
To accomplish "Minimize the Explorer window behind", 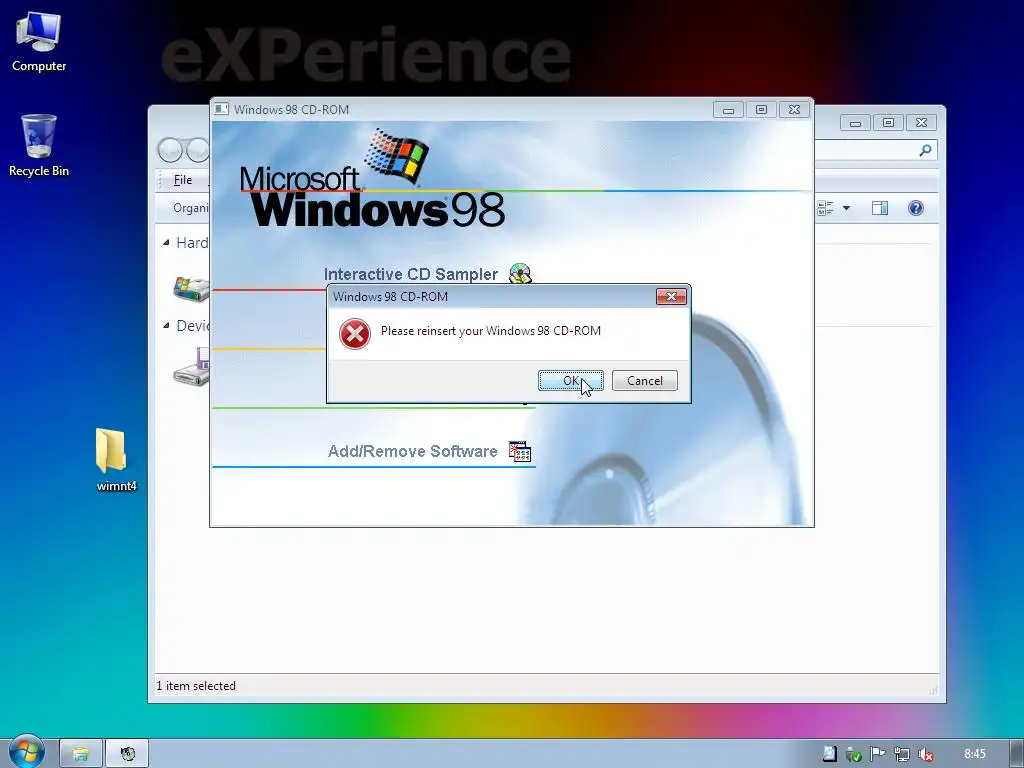I will pyautogui.click(x=855, y=123).
